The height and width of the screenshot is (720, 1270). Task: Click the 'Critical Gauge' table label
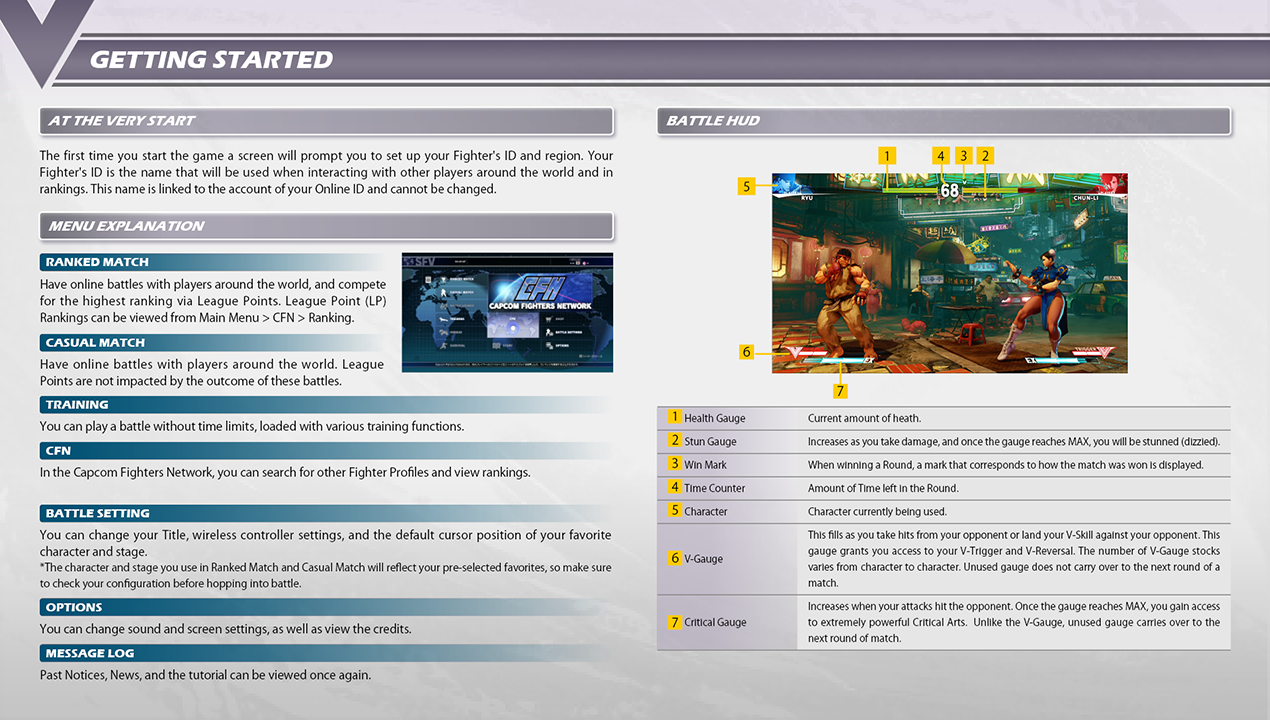(x=716, y=623)
